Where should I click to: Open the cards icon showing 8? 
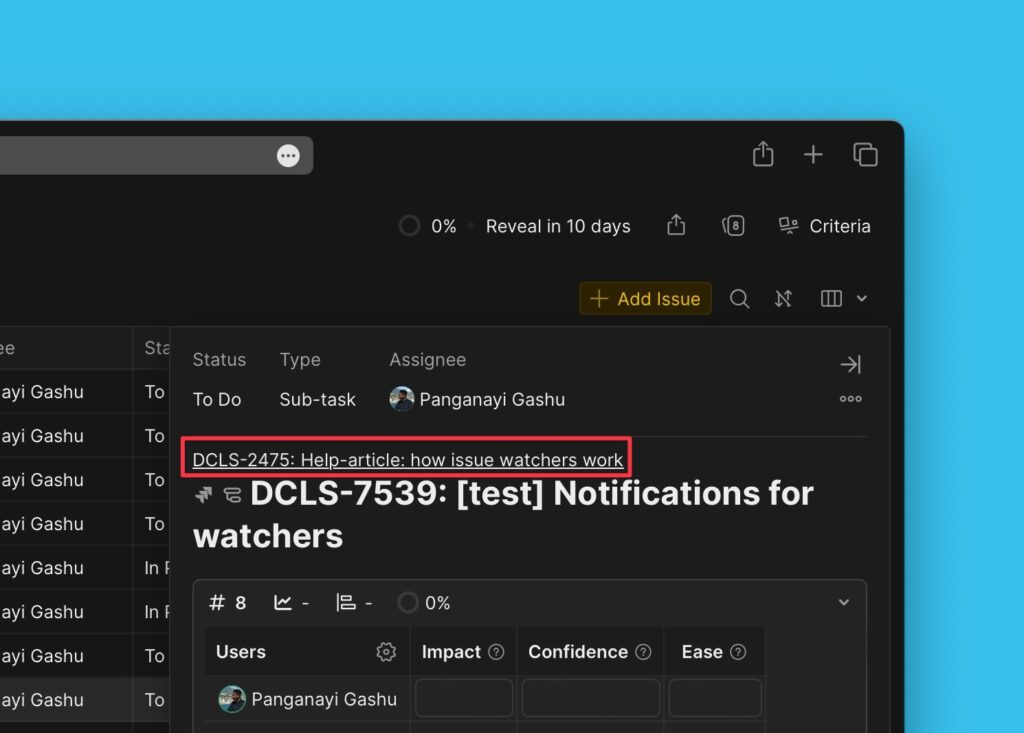tap(733, 226)
